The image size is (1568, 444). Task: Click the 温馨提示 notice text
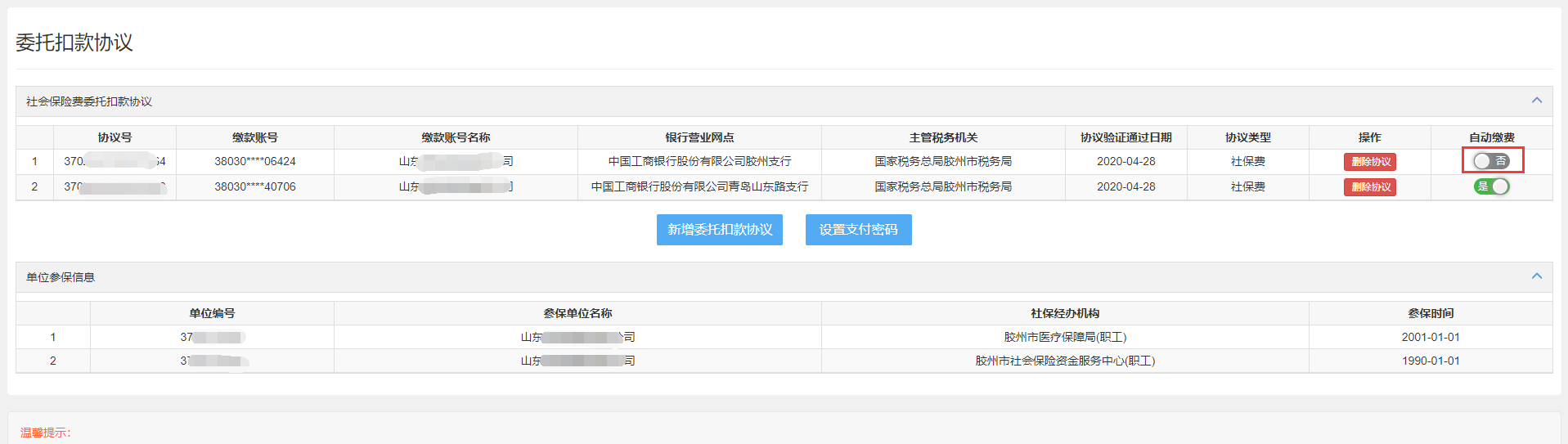coord(46,433)
